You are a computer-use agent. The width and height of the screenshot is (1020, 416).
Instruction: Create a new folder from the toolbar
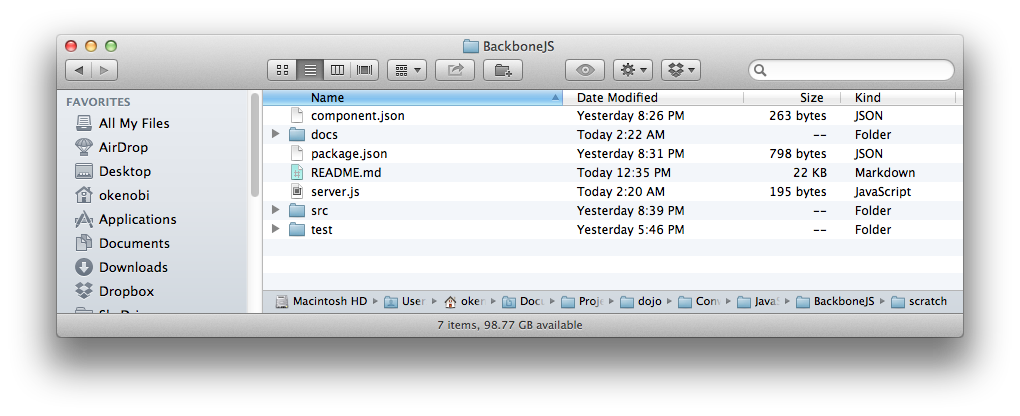[x=503, y=70]
